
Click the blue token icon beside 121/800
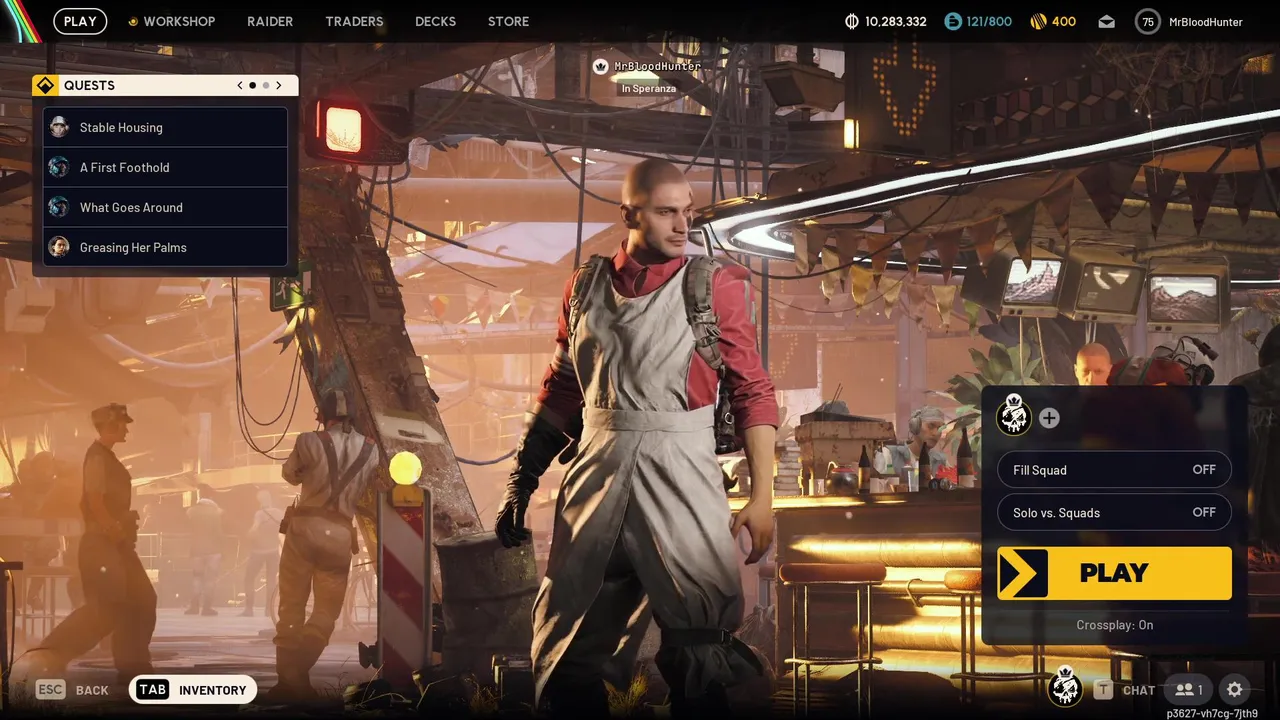pos(952,21)
